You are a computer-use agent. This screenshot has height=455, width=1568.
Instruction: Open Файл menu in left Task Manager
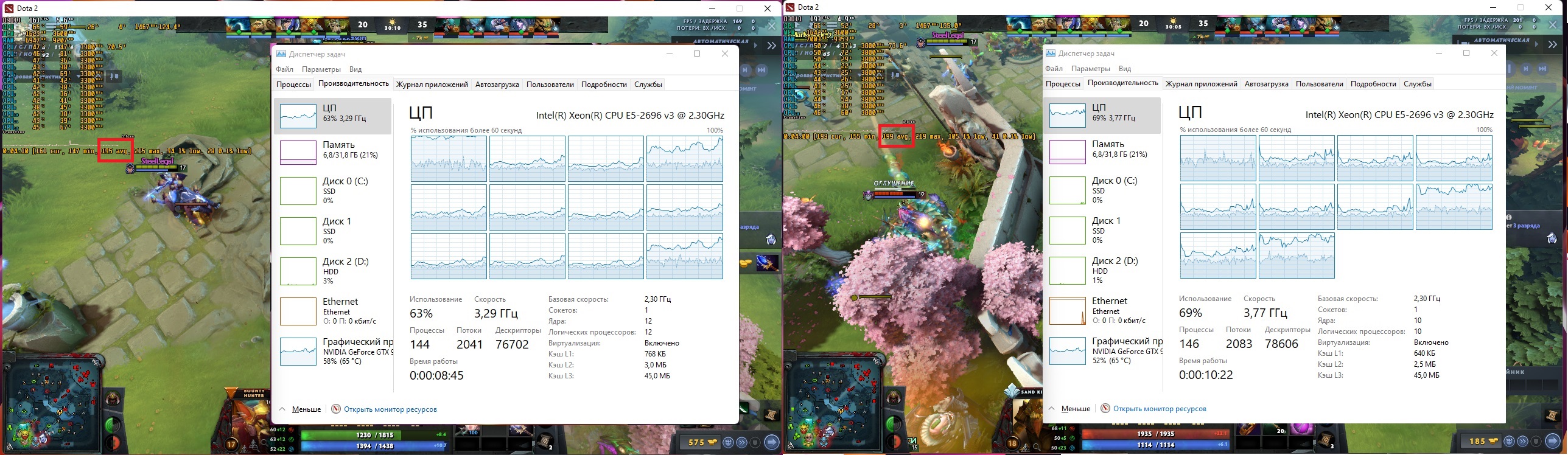tap(285, 69)
